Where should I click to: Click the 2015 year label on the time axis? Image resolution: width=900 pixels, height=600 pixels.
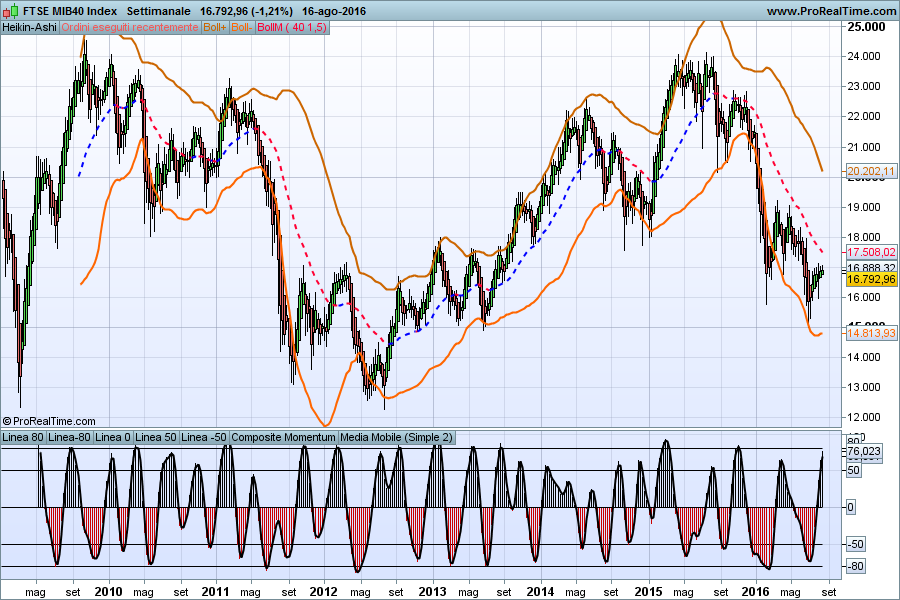[x=649, y=591]
